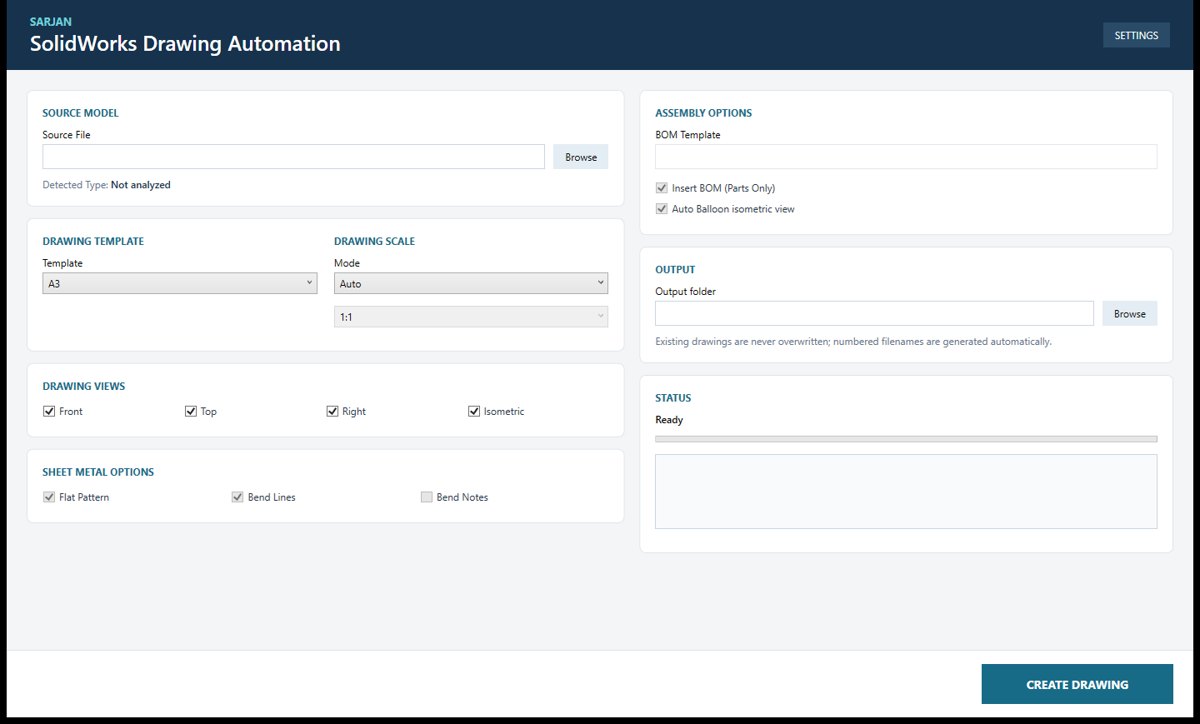Click the 'Not analyzed' detected type text
Screen dimensions: 1200x724
tap(141, 185)
